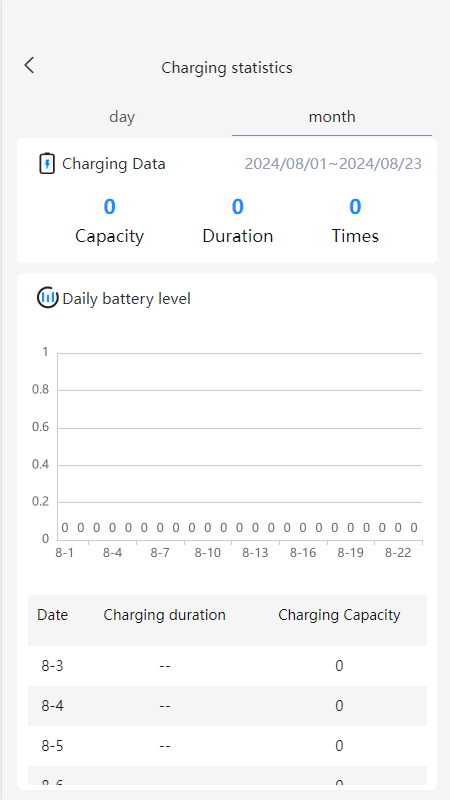Click the Times value zero
This screenshot has height=800, width=450.
355,207
